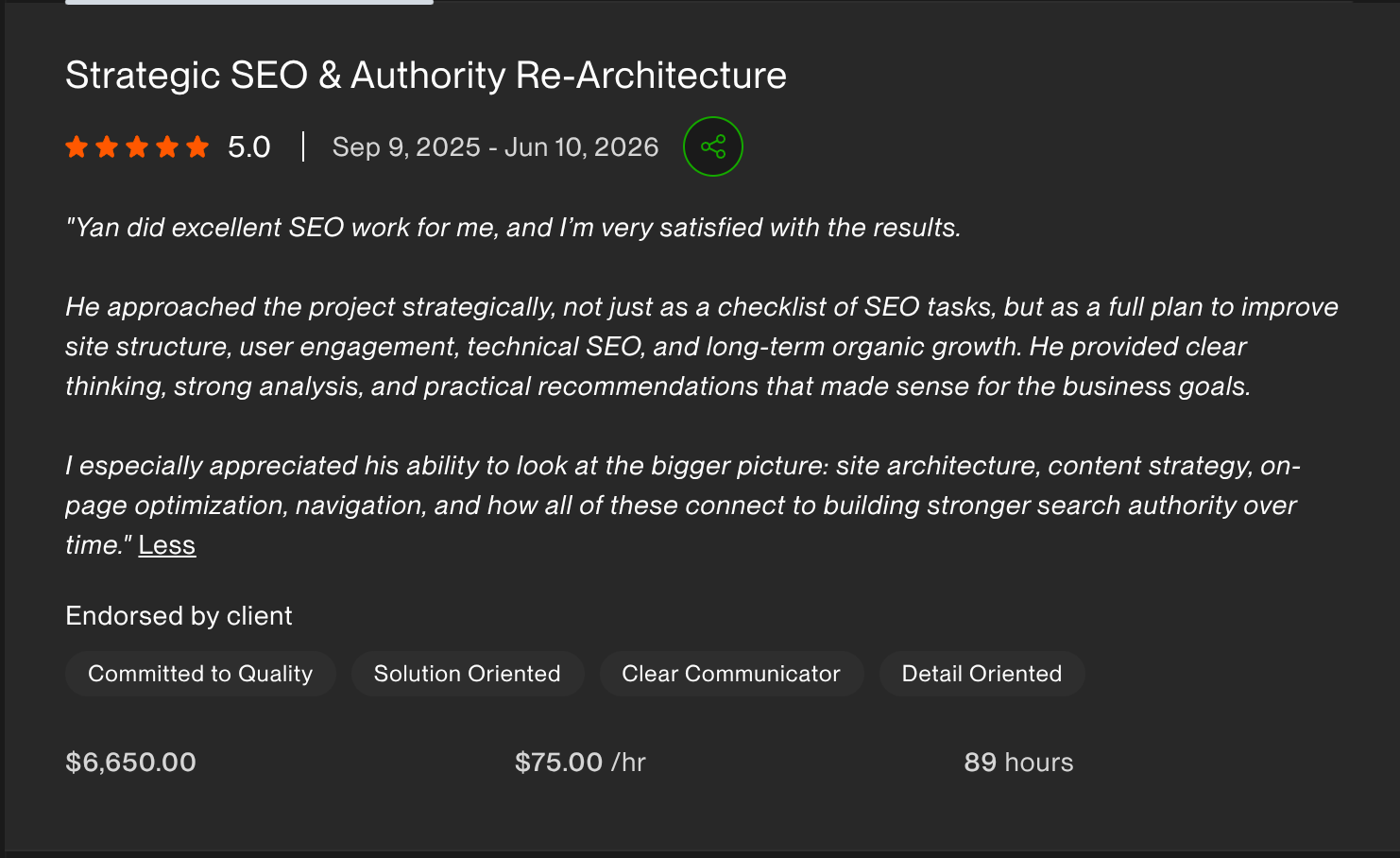Viewport: 1400px width, 858px height.
Task: Click the 'Yan did excellent SEO work' sentence
Action: (x=513, y=228)
